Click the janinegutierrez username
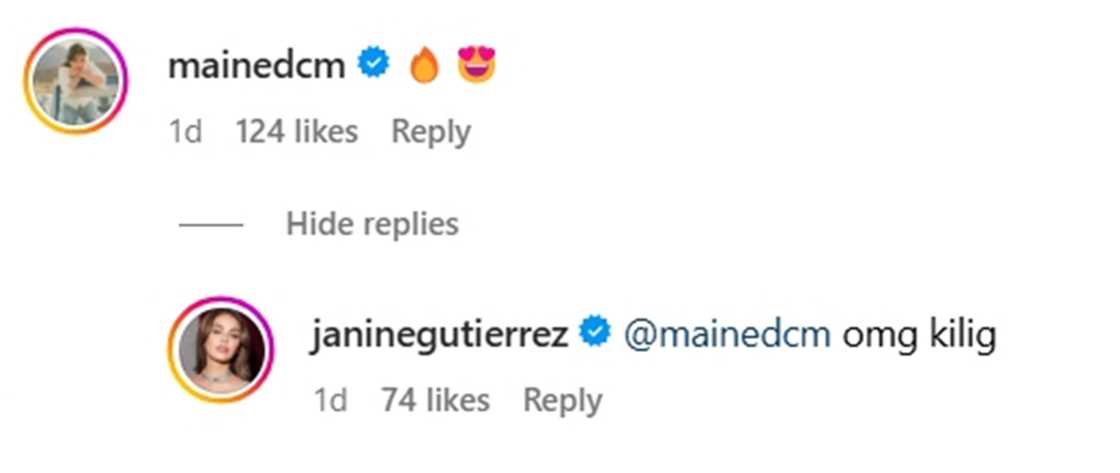 (440, 335)
